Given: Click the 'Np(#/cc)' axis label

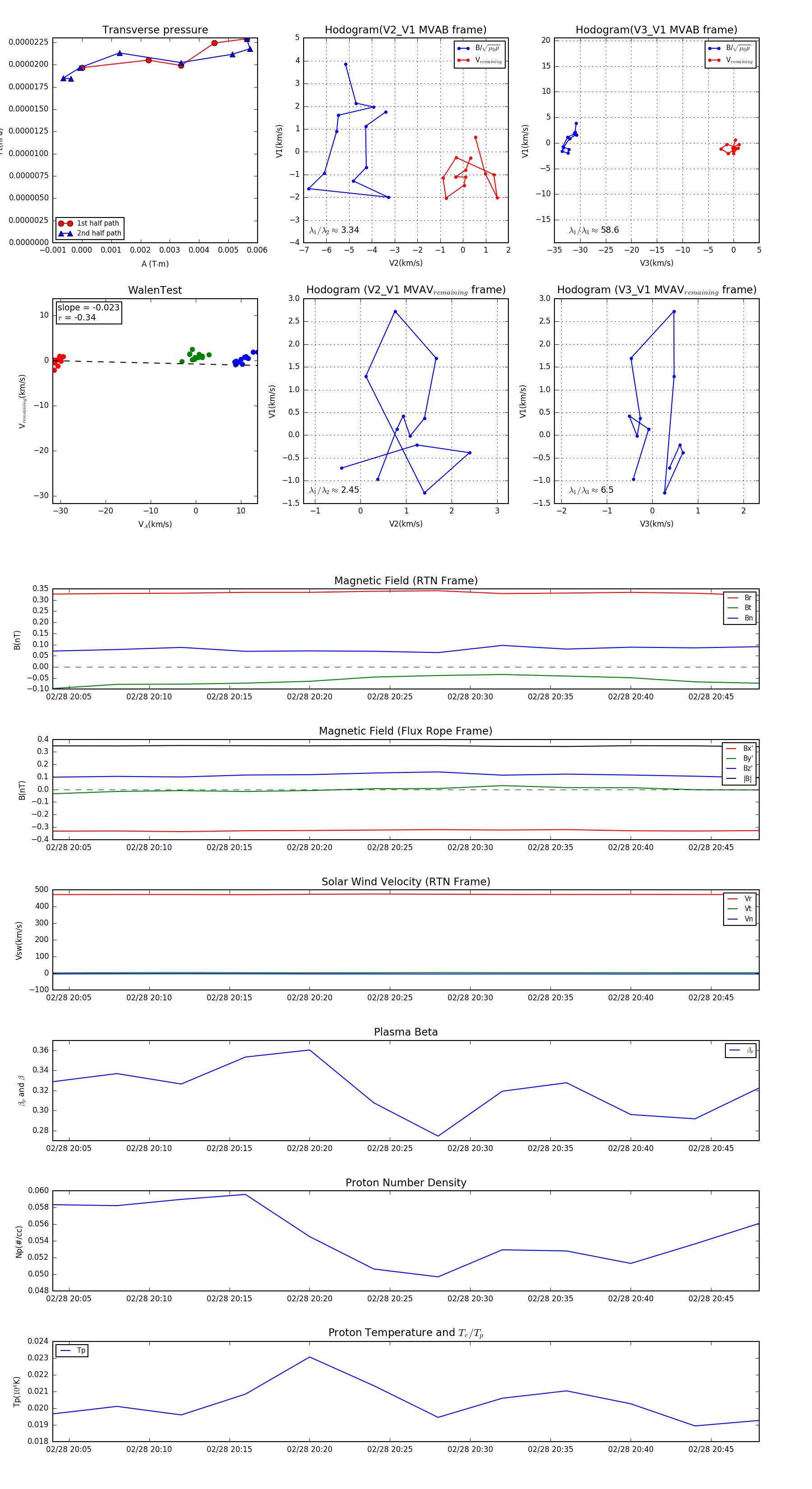Looking at the screenshot, I should coord(19,1241).
